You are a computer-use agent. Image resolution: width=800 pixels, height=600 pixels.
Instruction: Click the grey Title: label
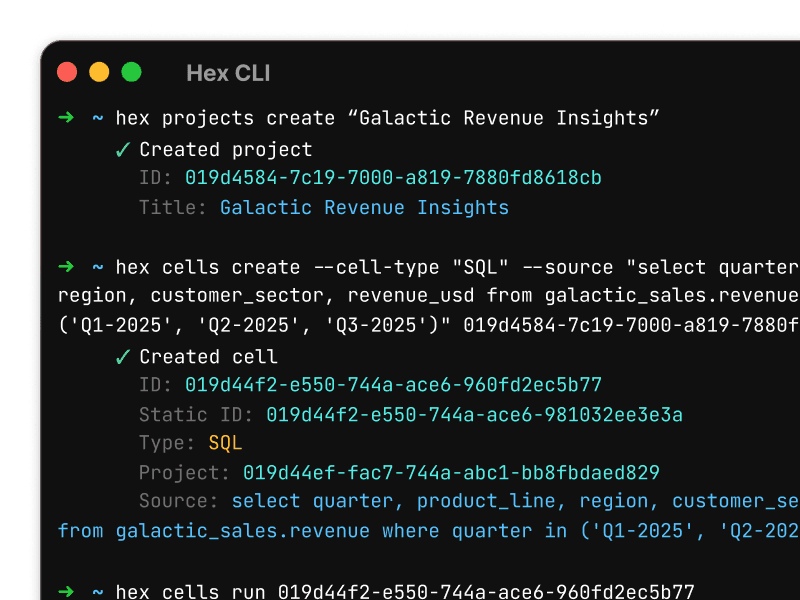click(x=173, y=208)
